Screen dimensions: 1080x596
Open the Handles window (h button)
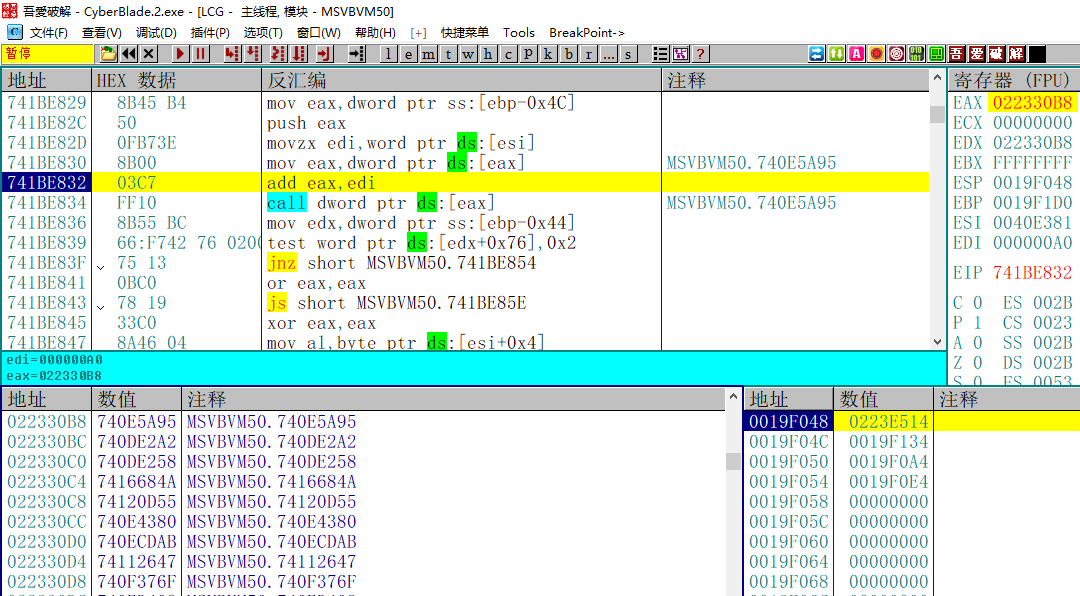coord(488,54)
